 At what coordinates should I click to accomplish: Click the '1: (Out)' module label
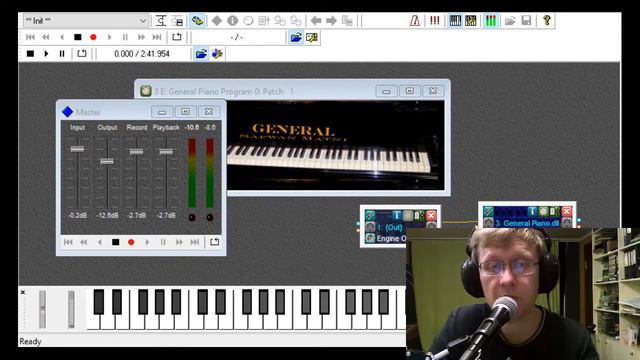click(390, 227)
